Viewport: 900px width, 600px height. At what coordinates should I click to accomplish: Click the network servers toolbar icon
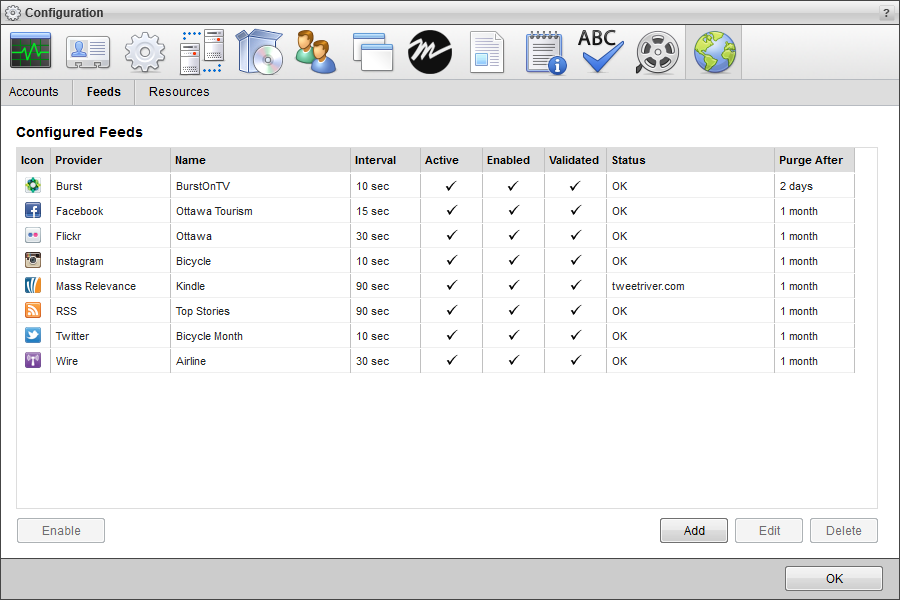201,51
